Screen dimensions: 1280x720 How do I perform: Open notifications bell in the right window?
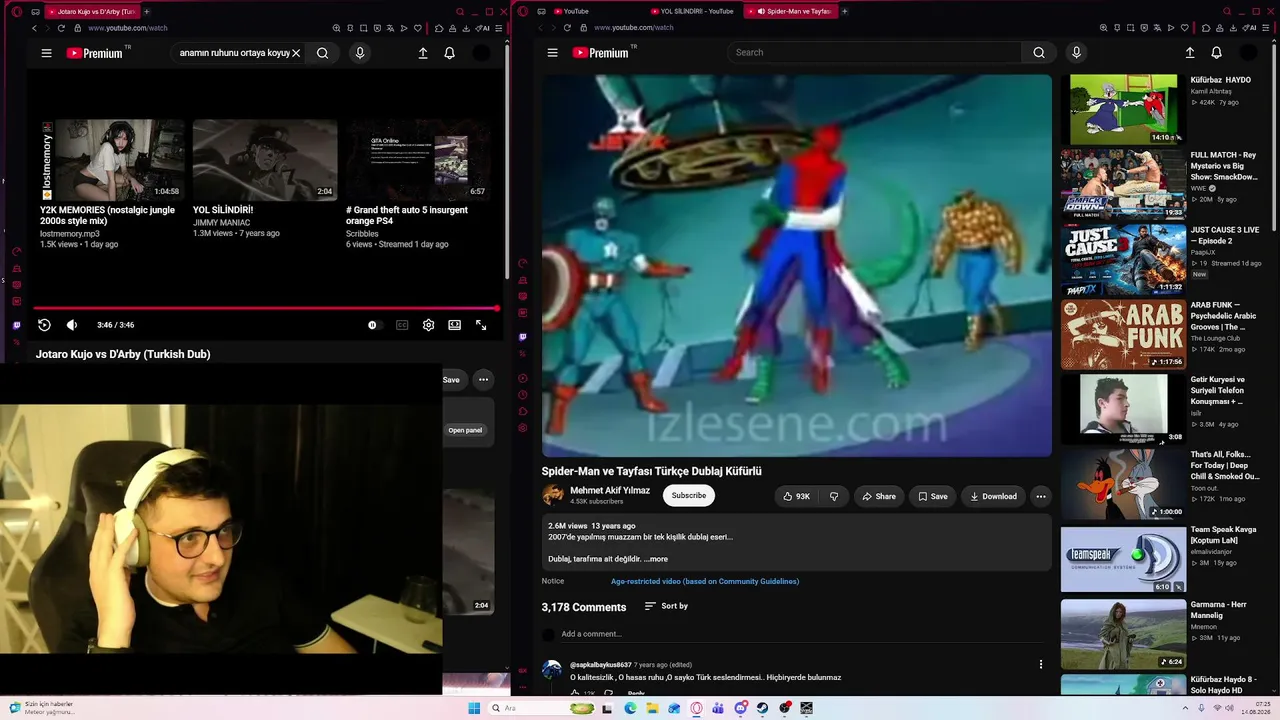pos(1217,53)
